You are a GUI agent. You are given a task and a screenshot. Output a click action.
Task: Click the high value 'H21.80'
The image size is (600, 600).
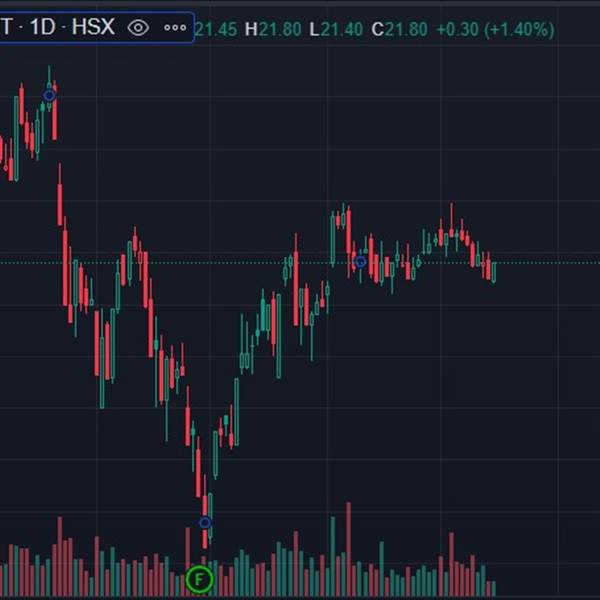click(273, 29)
